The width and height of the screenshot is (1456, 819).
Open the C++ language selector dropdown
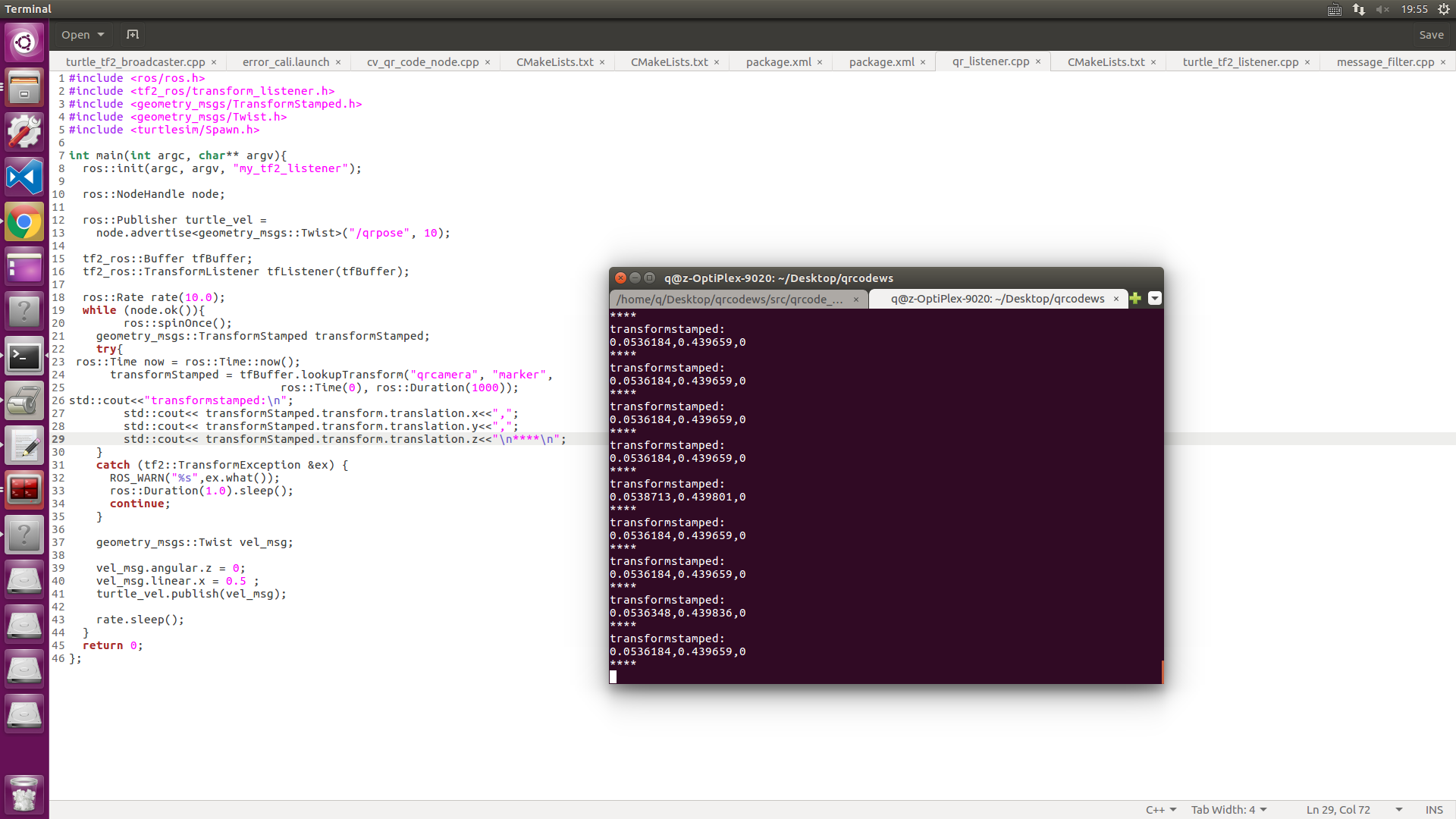[x=1161, y=810]
